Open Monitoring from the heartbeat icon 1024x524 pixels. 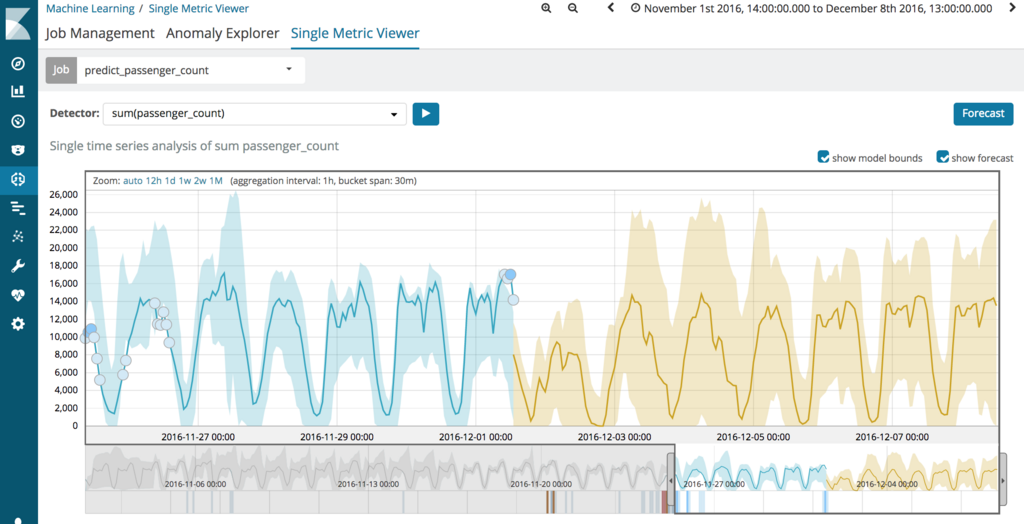click(18, 295)
